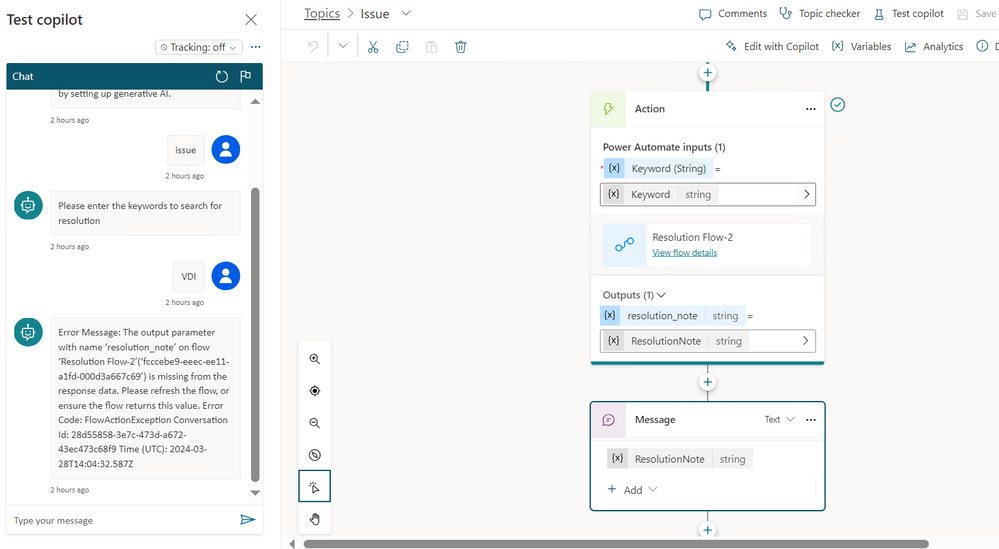999x549 pixels.
Task: Toggle the Test copilot button
Action: pos(909,13)
